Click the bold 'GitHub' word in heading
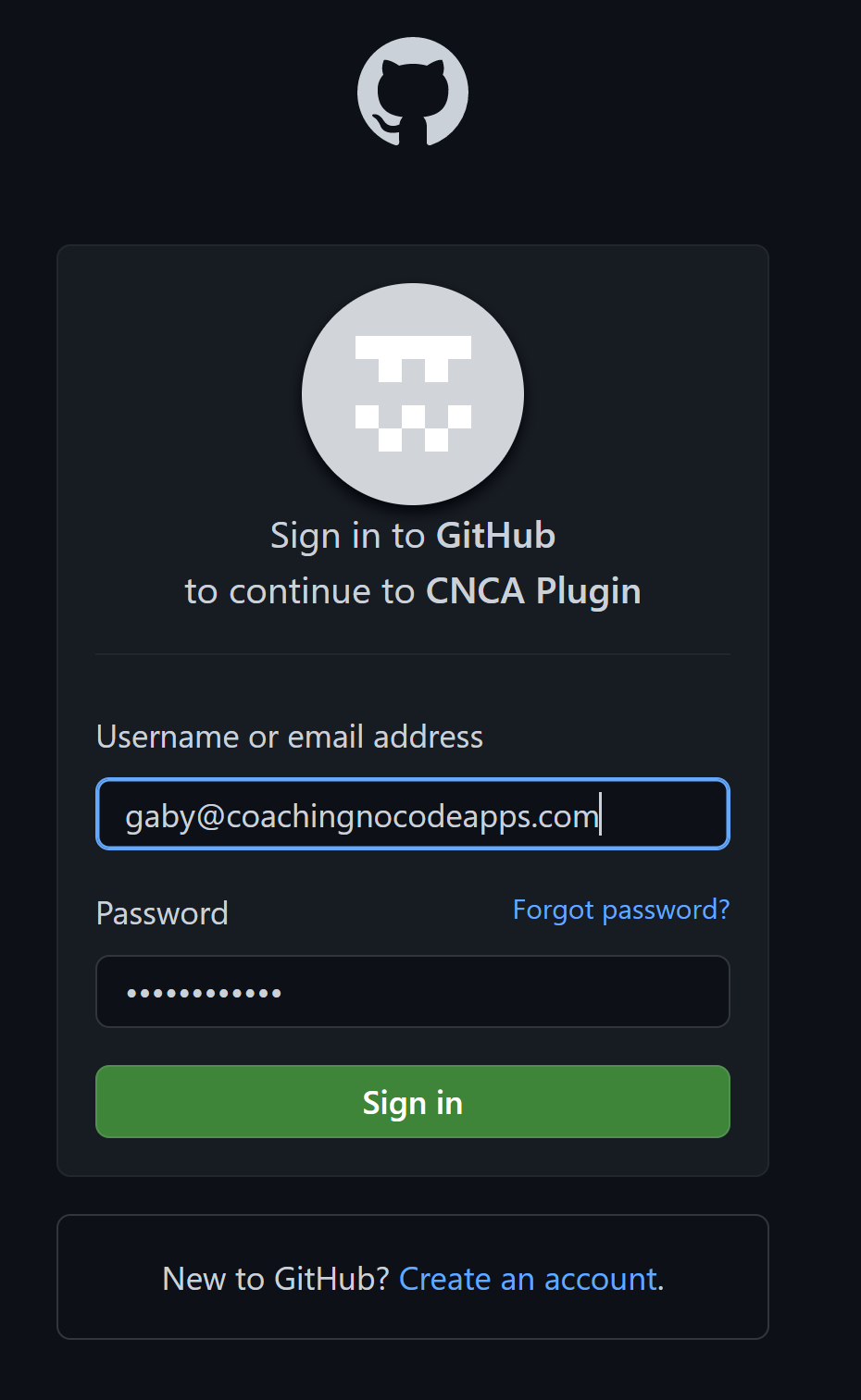The image size is (861, 1400). [x=495, y=536]
